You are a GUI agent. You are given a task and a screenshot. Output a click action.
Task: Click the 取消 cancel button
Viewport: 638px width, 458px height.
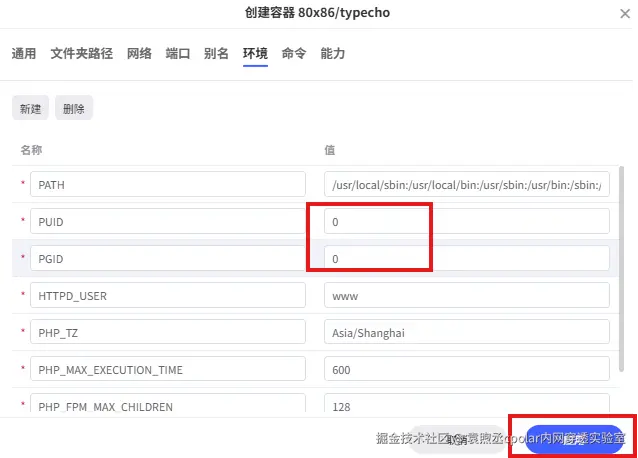coord(457,439)
